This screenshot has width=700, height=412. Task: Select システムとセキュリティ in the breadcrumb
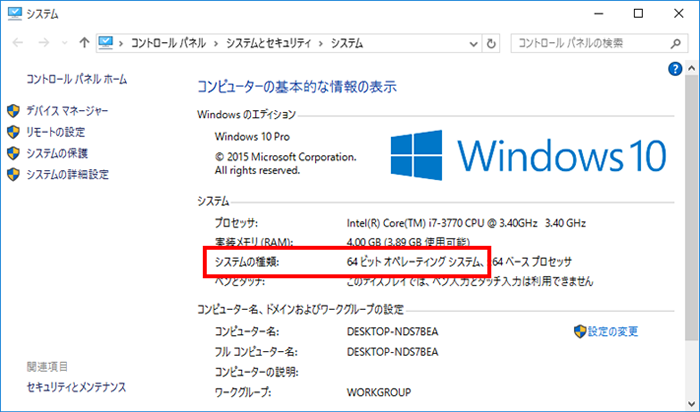[268, 43]
